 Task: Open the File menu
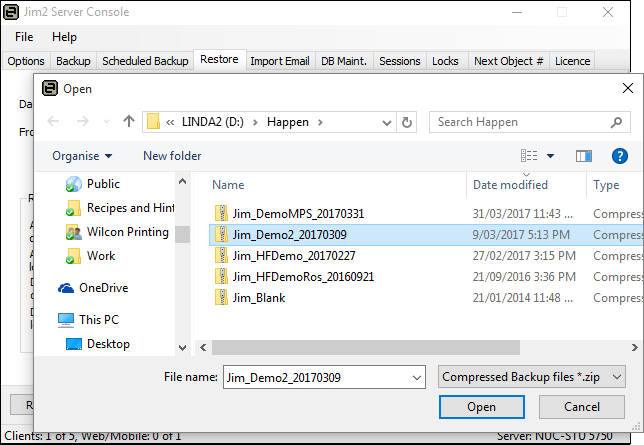point(24,37)
